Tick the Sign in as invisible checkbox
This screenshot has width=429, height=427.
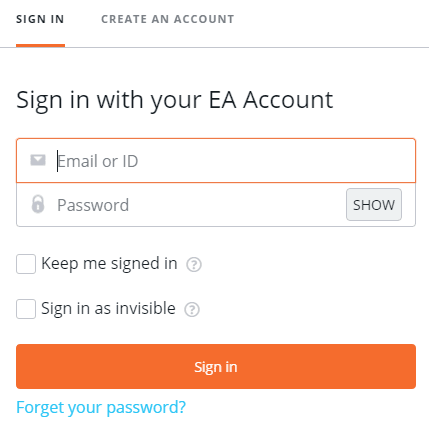[x=26, y=309]
